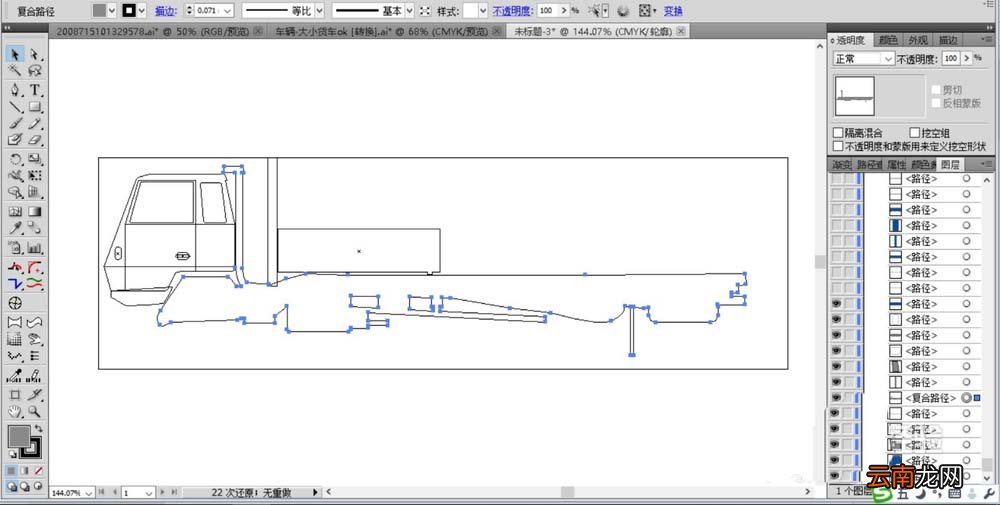Select the Direct Selection tool

(35, 55)
